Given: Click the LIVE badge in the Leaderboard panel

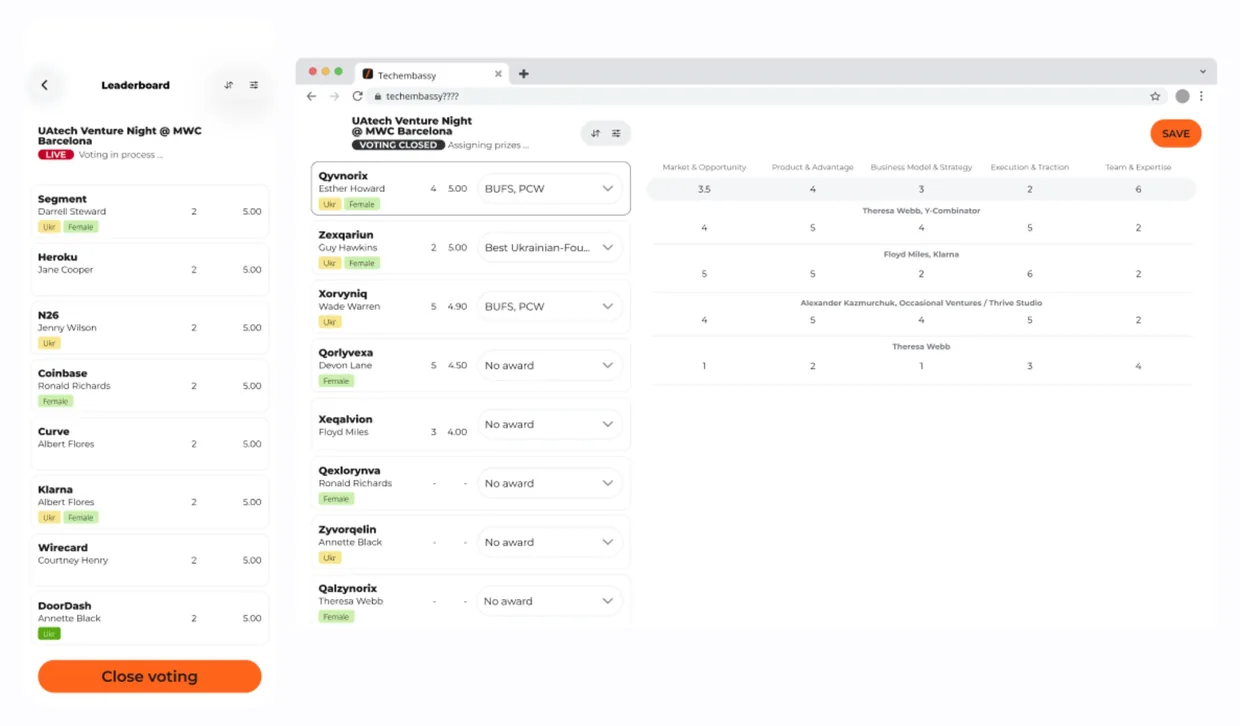Looking at the screenshot, I should 56,155.
